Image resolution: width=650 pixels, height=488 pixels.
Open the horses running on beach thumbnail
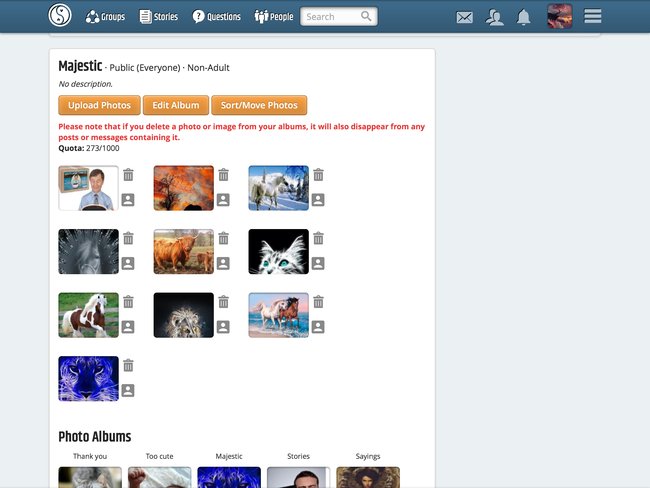[279, 315]
